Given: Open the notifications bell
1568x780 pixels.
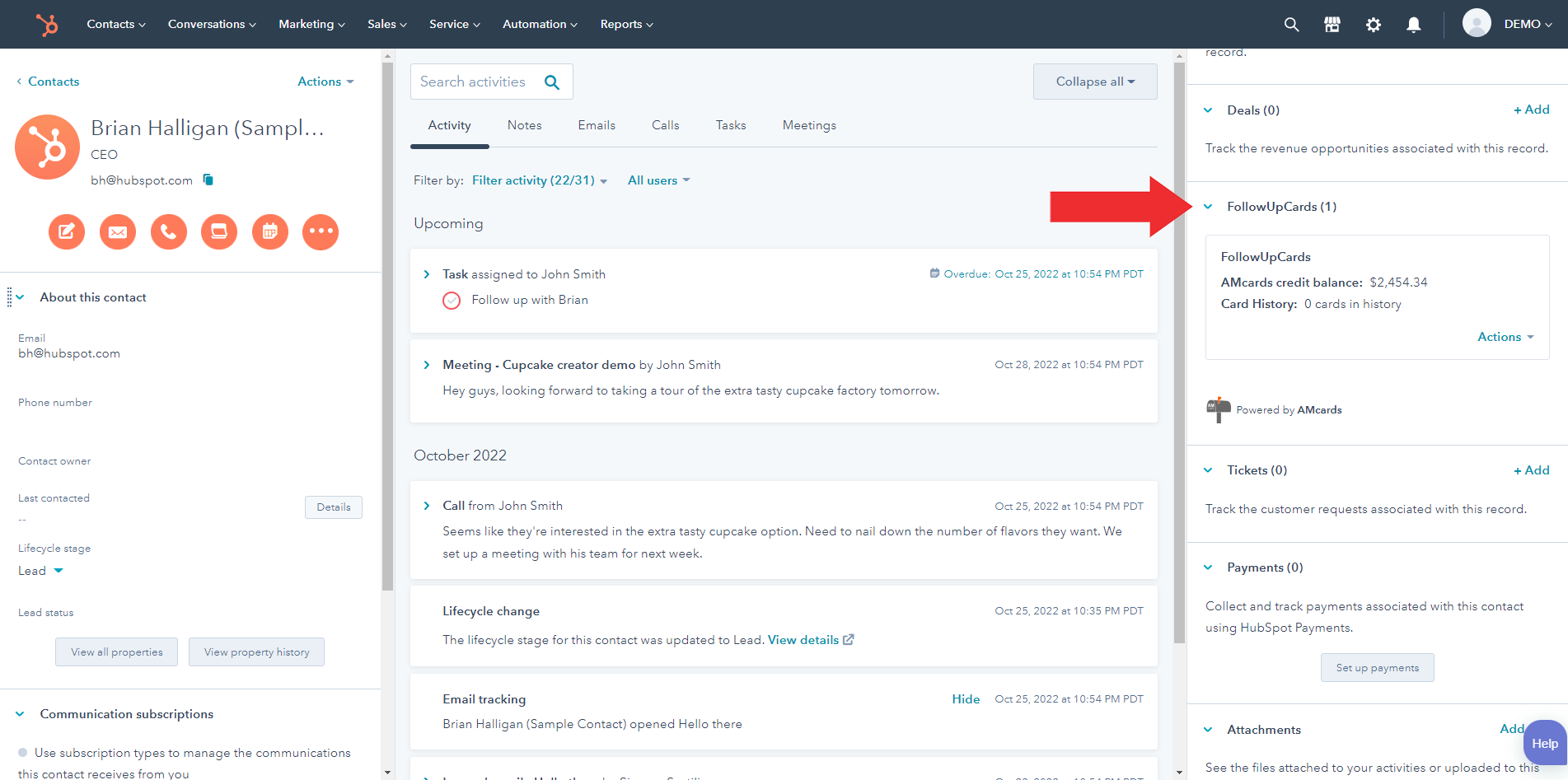Looking at the screenshot, I should point(1414,25).
